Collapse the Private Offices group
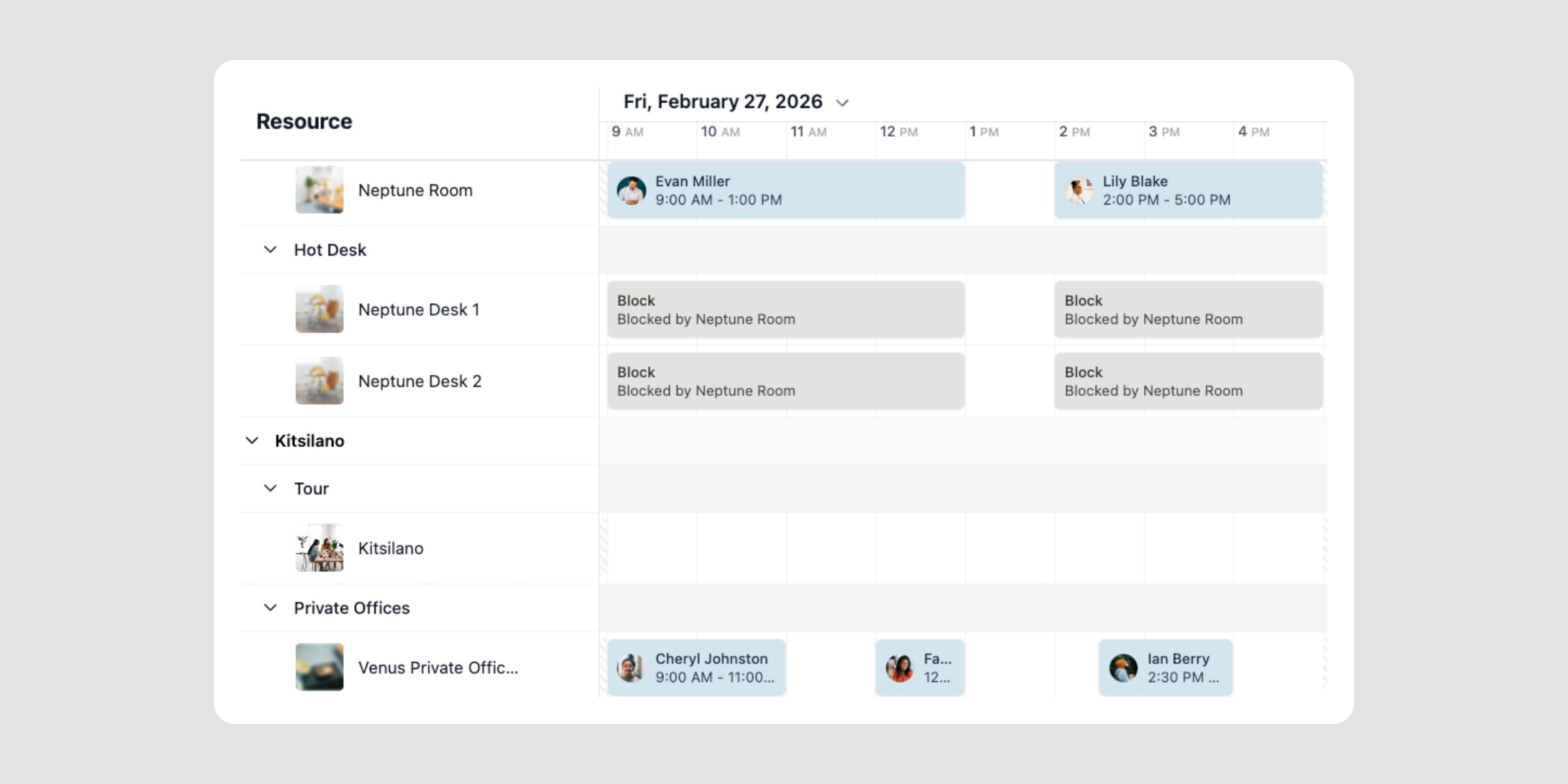The height and width of the screenshot is (784, 1568). 270,608
